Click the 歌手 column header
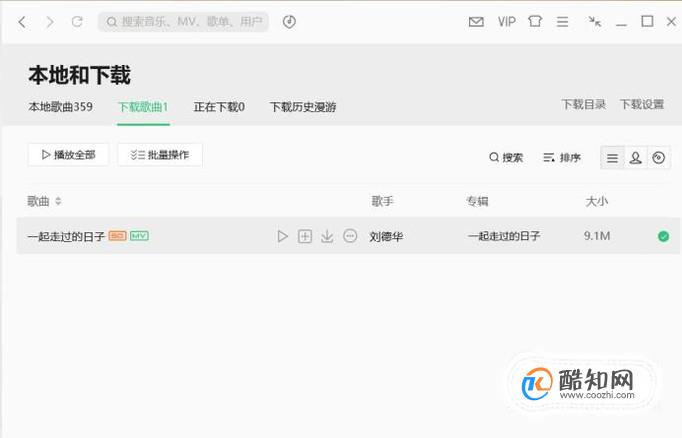682x438 pixels. pyautogui.click(x=382, y=201)
